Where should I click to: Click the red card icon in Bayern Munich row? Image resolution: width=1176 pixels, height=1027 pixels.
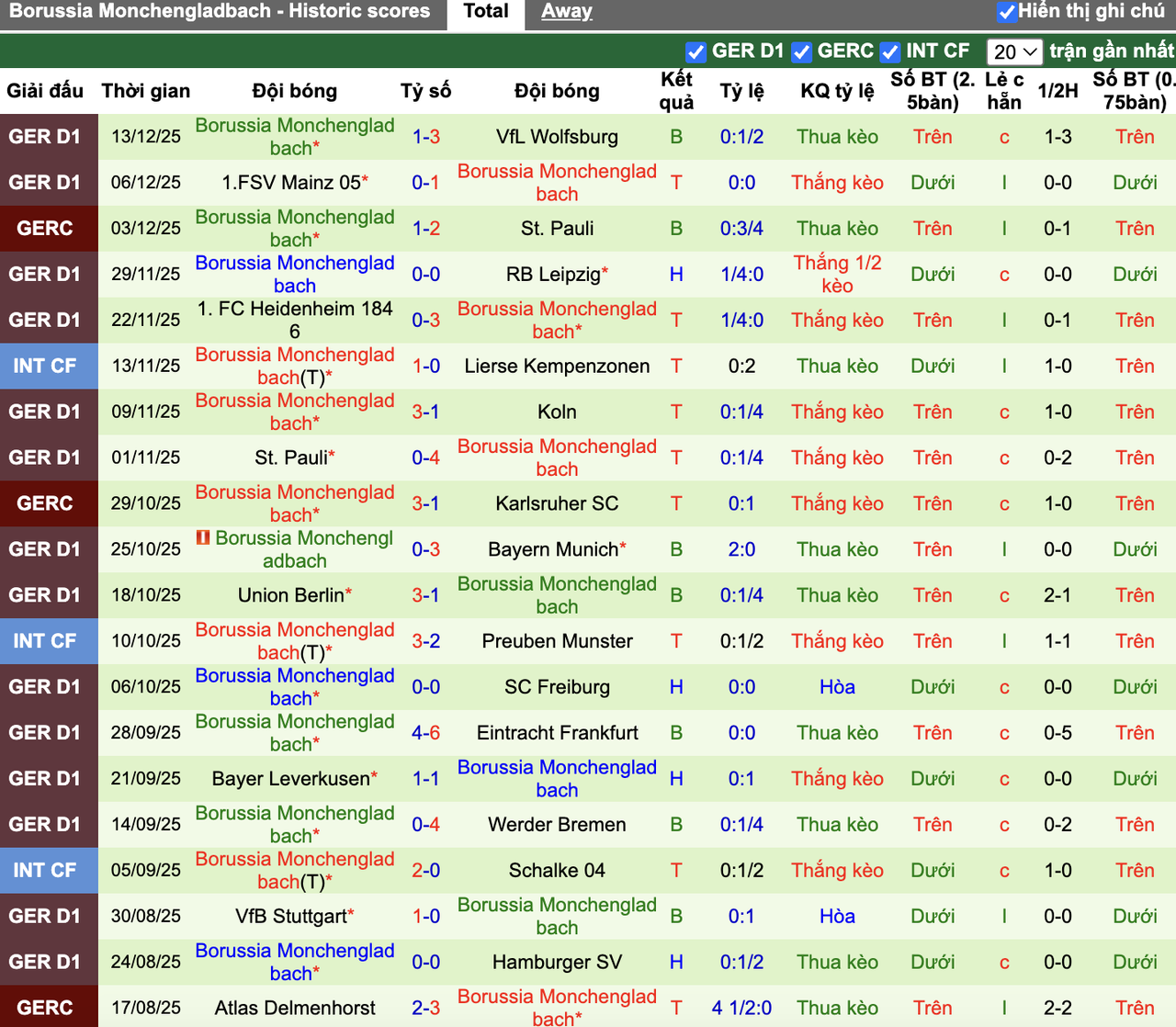tap(203, 537)
